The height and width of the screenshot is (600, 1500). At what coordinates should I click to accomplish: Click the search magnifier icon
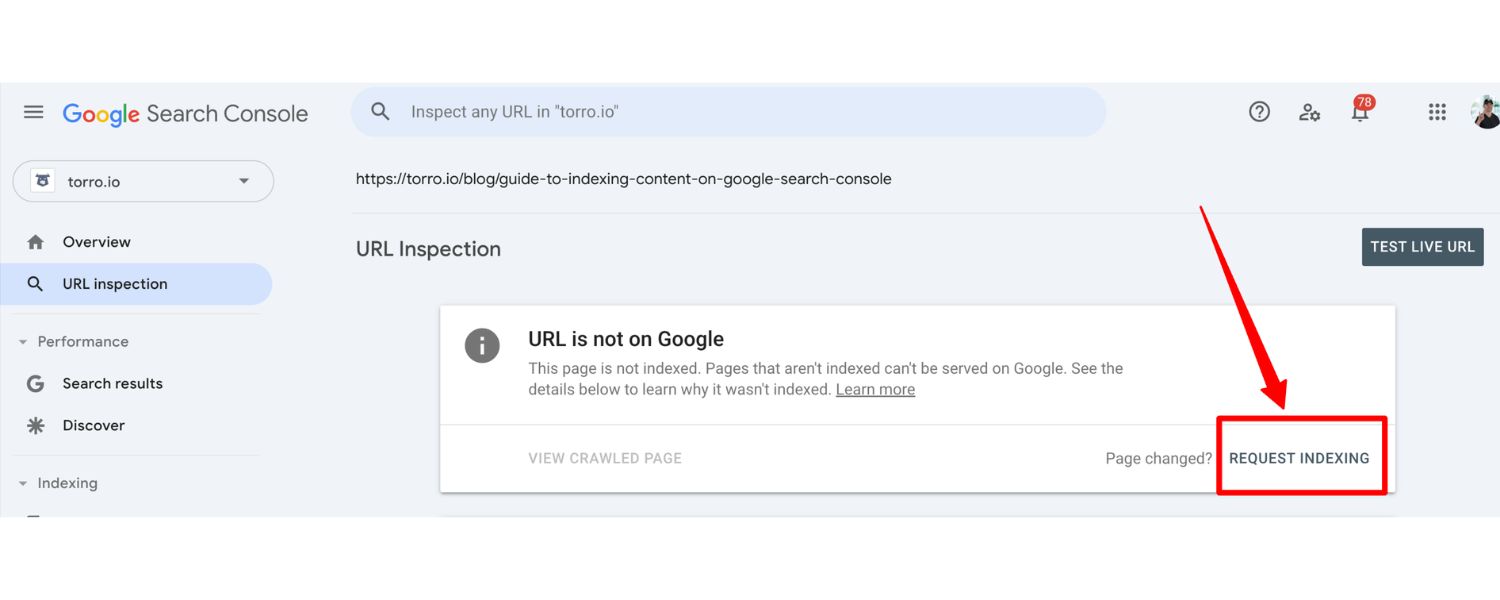tap(380, 112)
